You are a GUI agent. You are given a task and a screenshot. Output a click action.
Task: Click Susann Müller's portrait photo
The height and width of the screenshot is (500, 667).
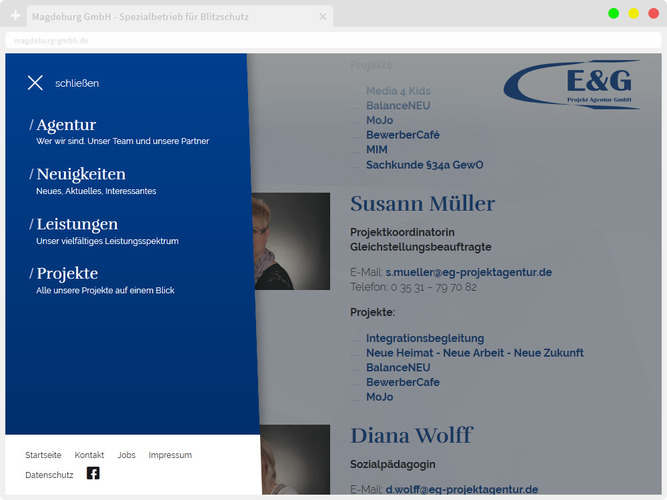(290, 241)
